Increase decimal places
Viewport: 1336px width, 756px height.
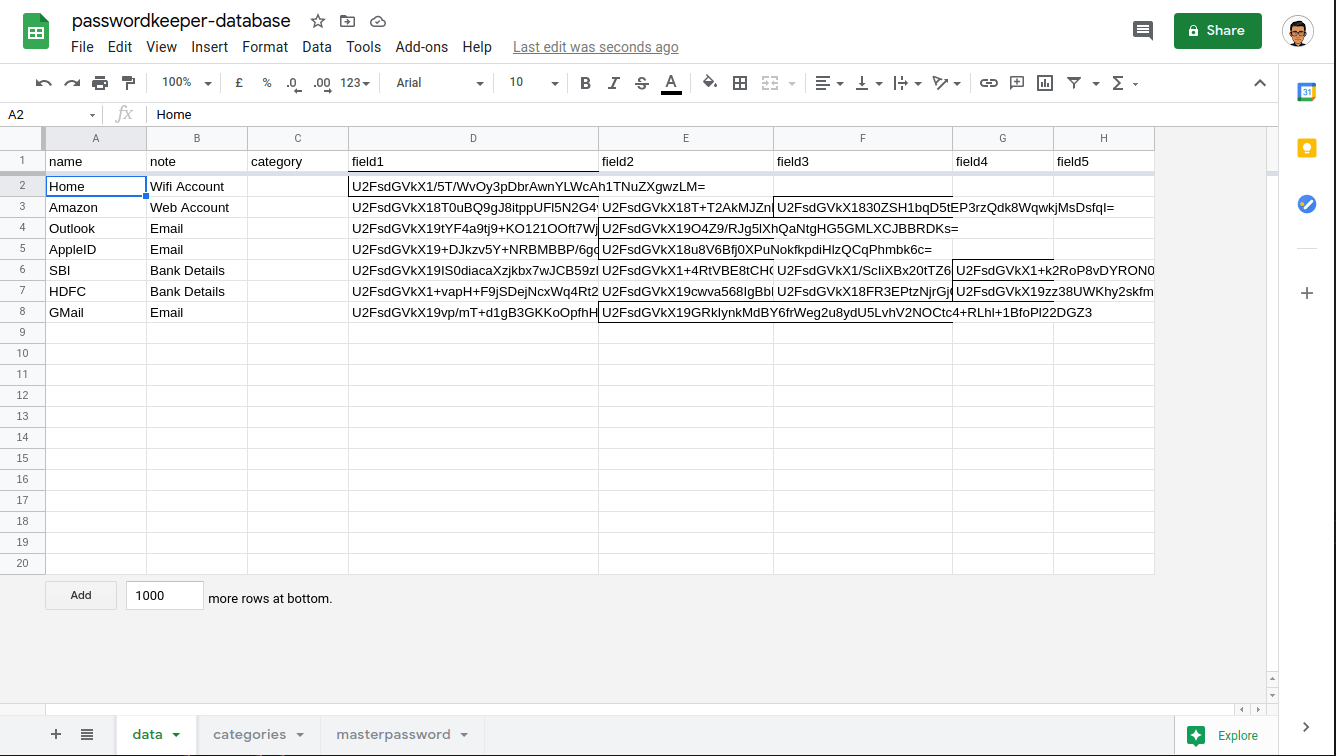[322, 83]
